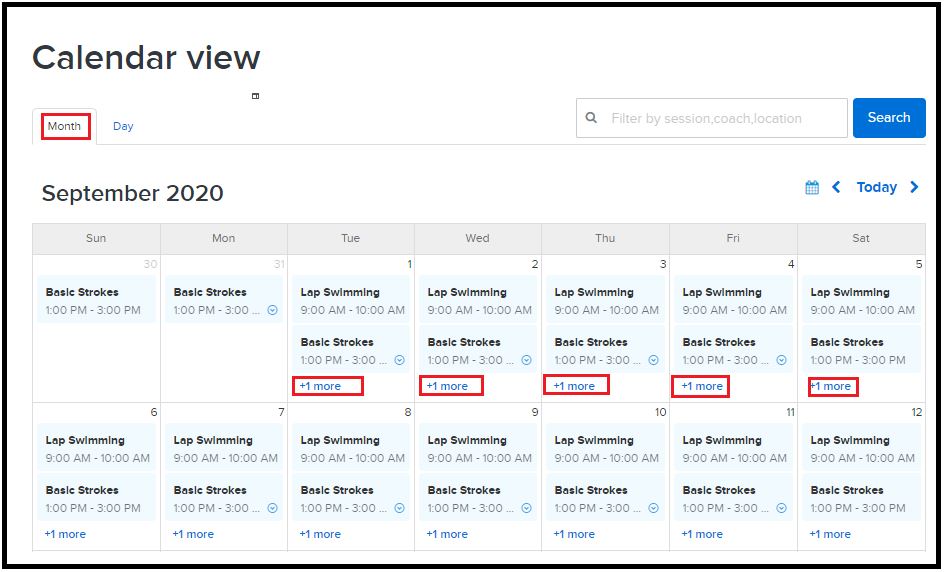Open Lap Swimming session on September 9
The height and width of the screenshot is (572, 945).
pyautogui.click(x=478, y=448)
